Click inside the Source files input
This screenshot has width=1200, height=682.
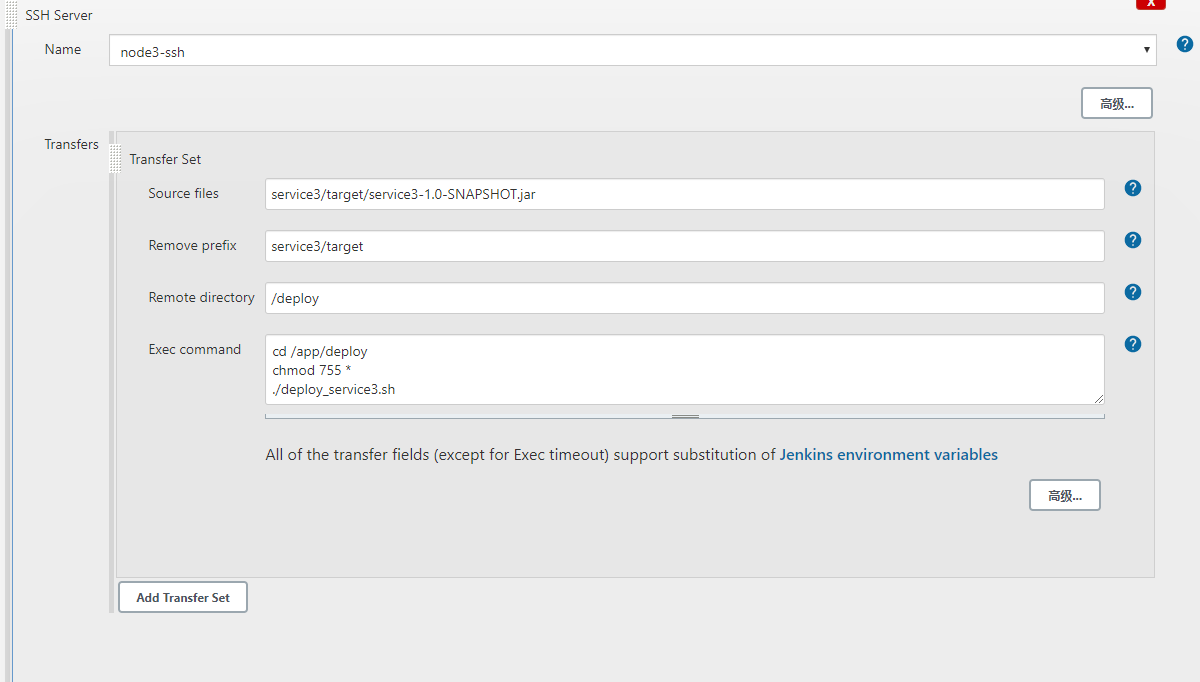pyautogui.click(x=685, y=193)
